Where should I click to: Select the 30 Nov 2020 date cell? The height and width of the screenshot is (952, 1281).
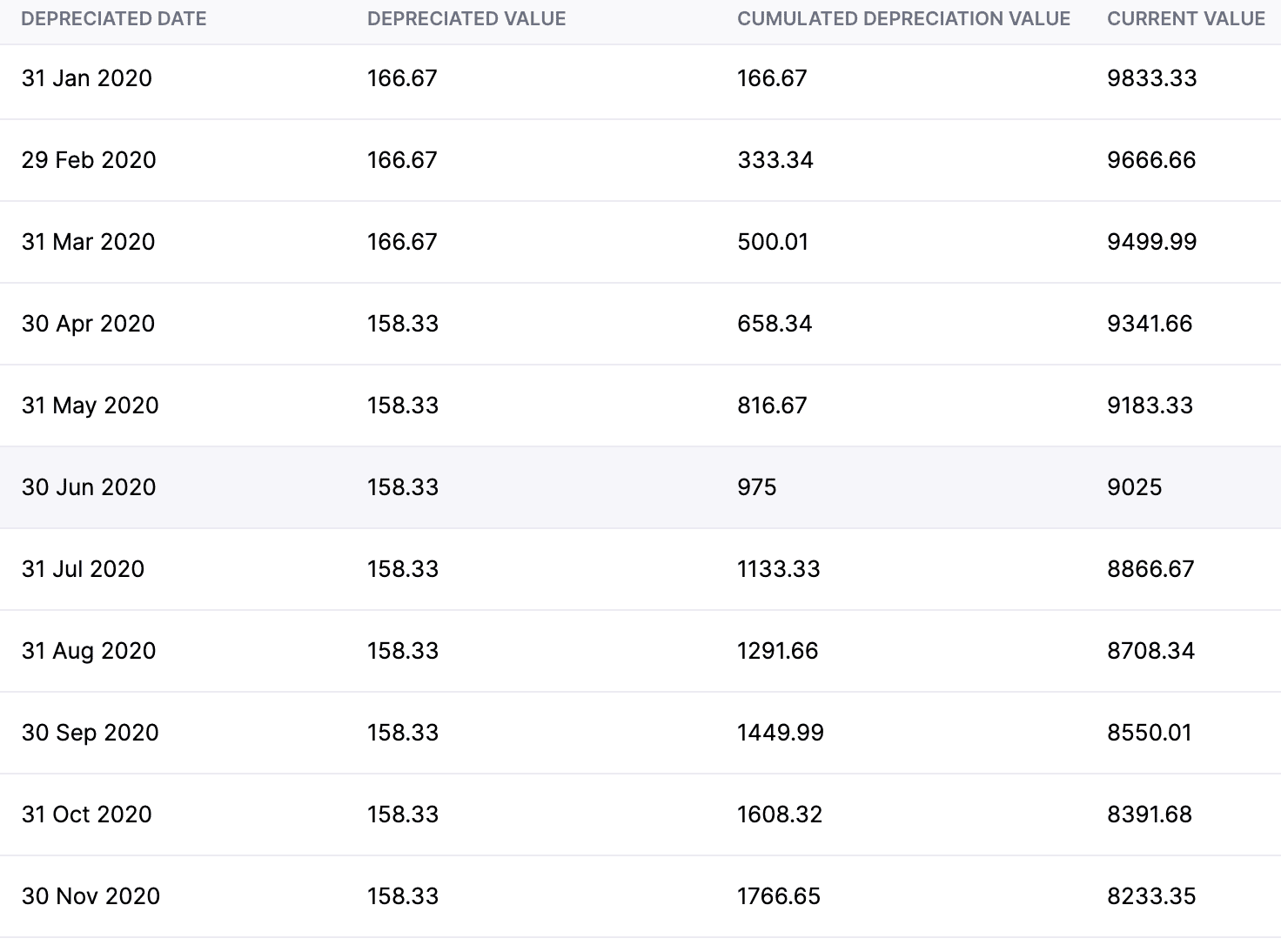click(91, 896)
